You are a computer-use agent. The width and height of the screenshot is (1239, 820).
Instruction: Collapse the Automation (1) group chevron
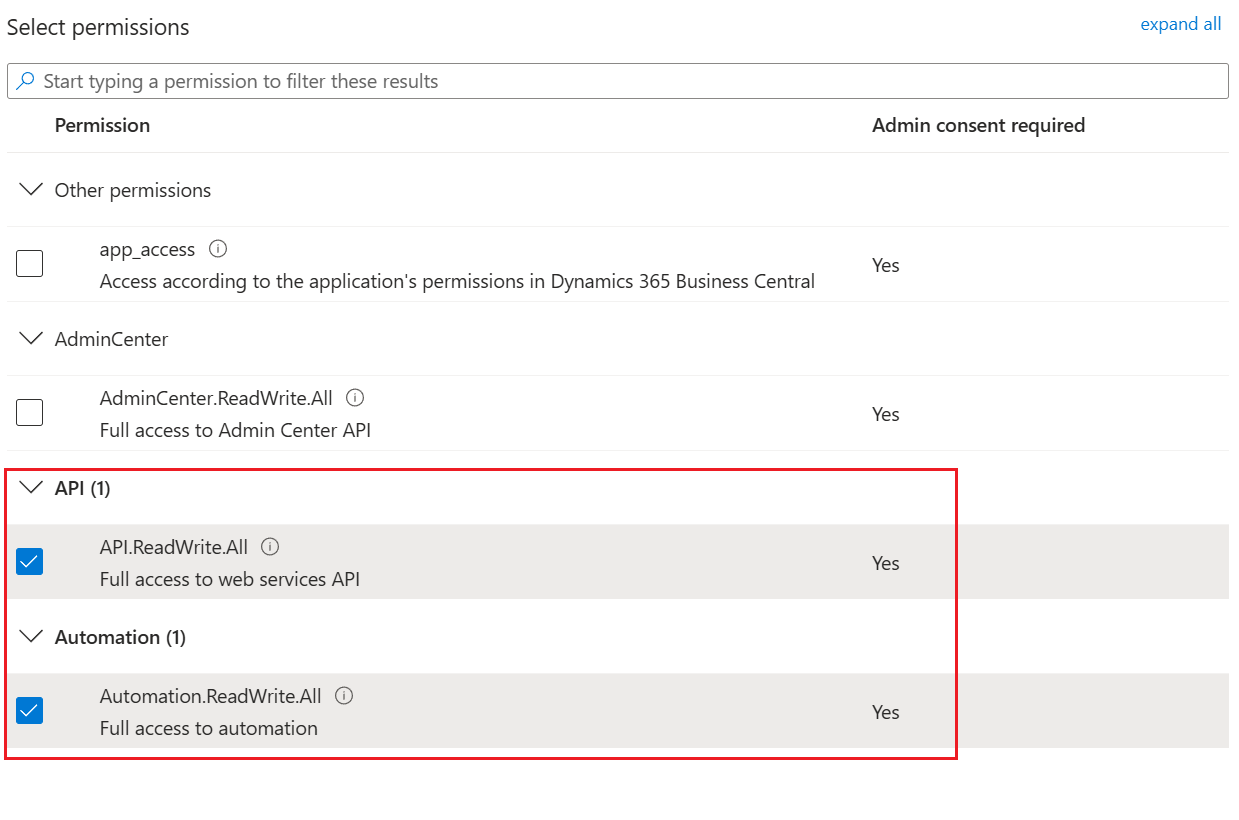coord(32,636)
